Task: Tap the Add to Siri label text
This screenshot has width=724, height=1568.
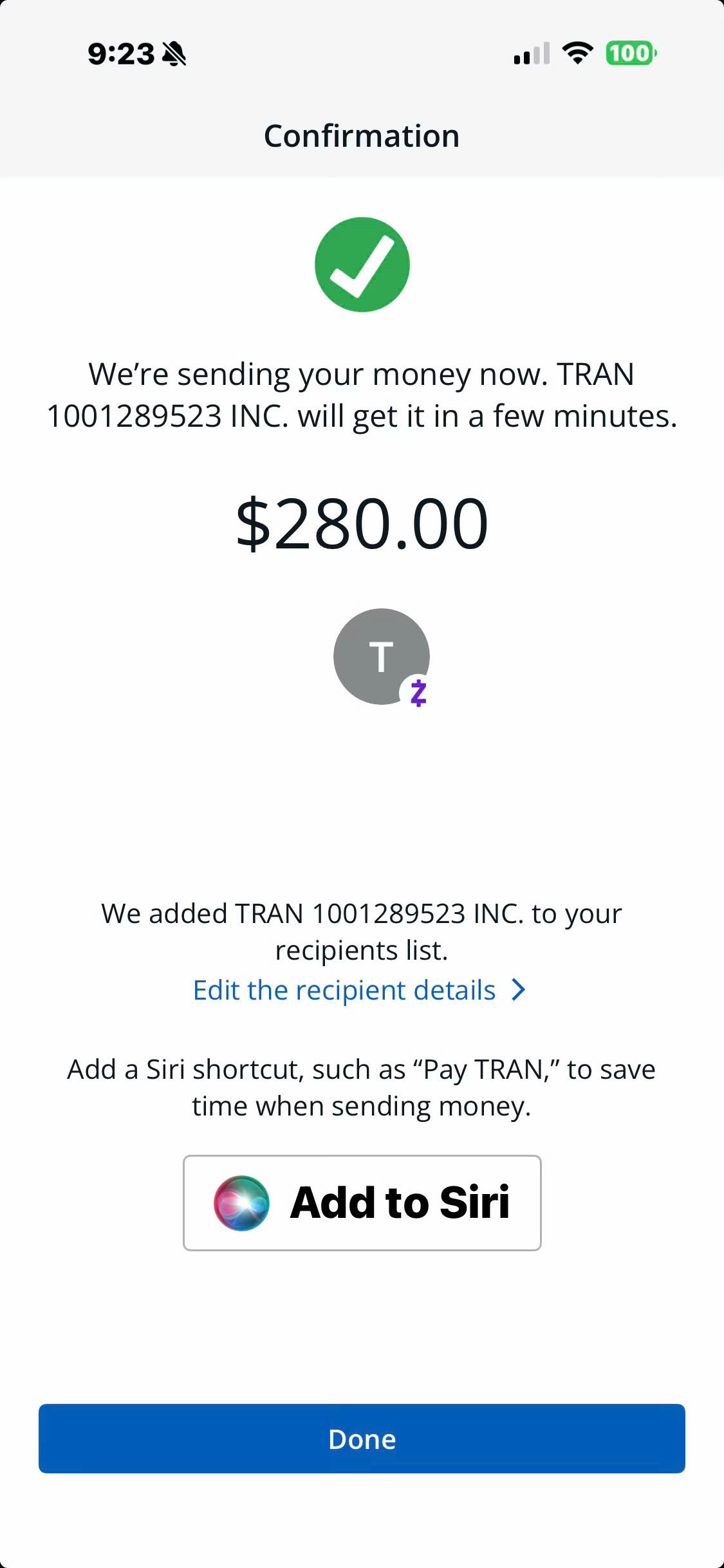Action: tap(400, 1202)
